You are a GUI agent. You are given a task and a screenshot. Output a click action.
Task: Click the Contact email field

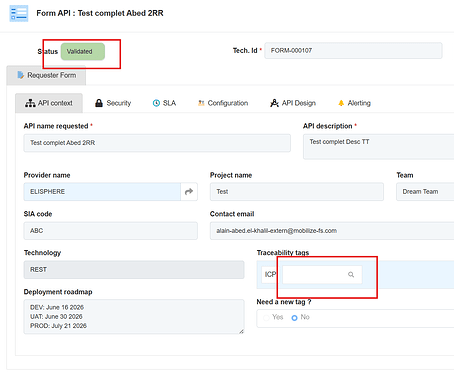[332, 231]
